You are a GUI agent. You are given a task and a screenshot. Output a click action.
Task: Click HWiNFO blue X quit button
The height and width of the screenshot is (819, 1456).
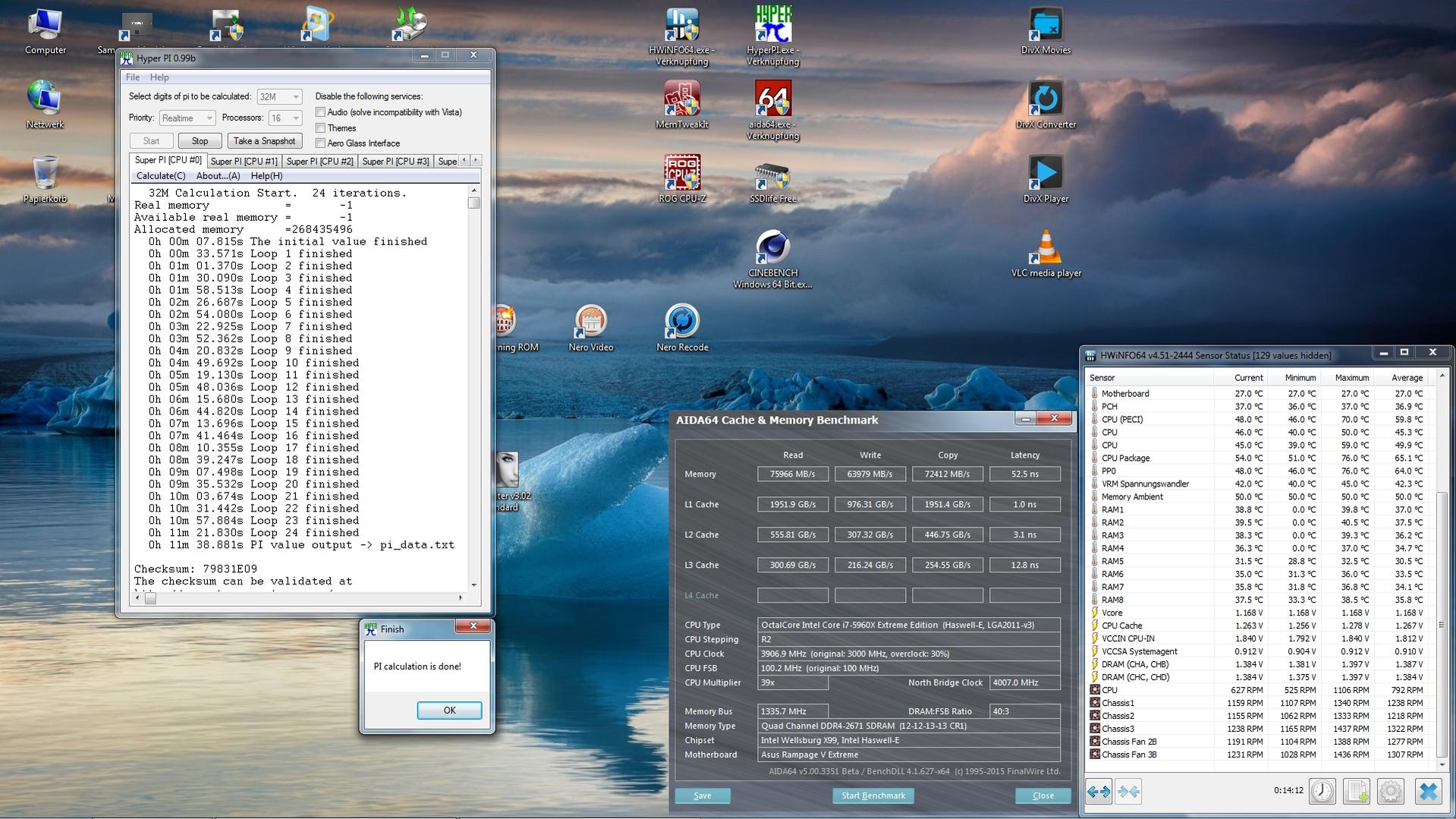point(1428,792)
